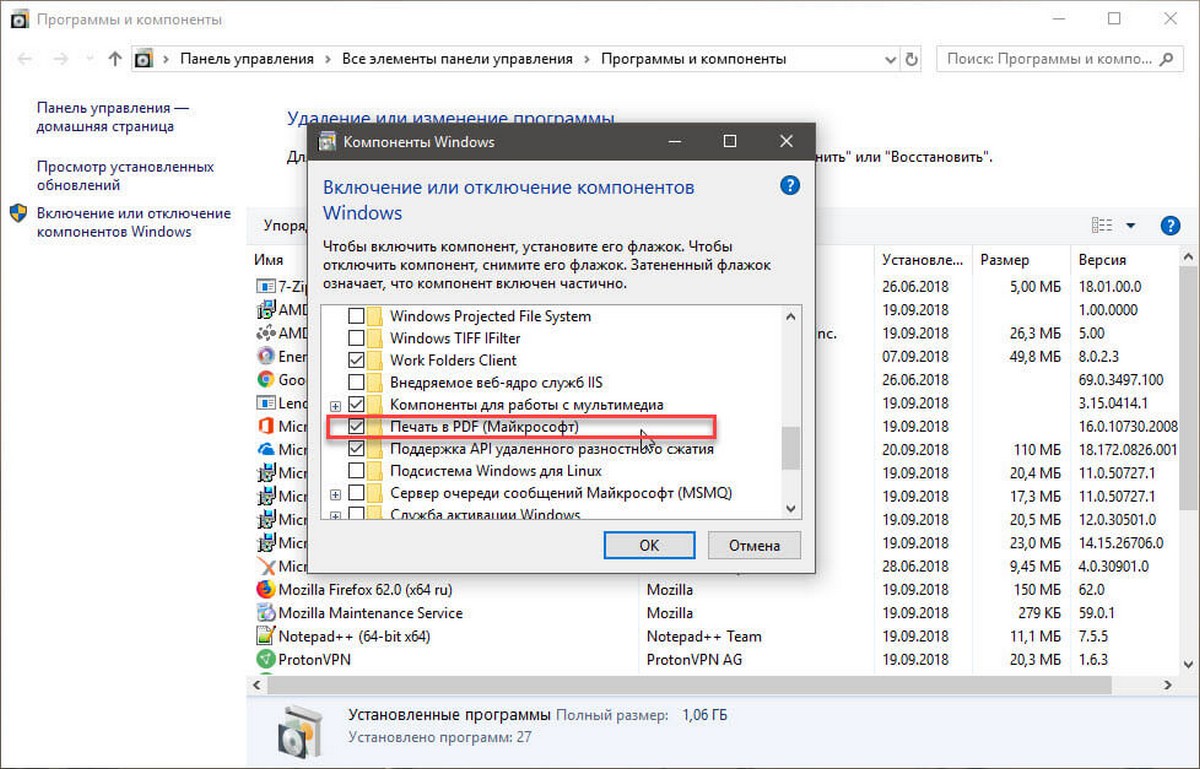The height and width of the screenshot is (769, 1200).
Task: Click the Mozilla Maintenance Service icon
Action: point(265,613)
